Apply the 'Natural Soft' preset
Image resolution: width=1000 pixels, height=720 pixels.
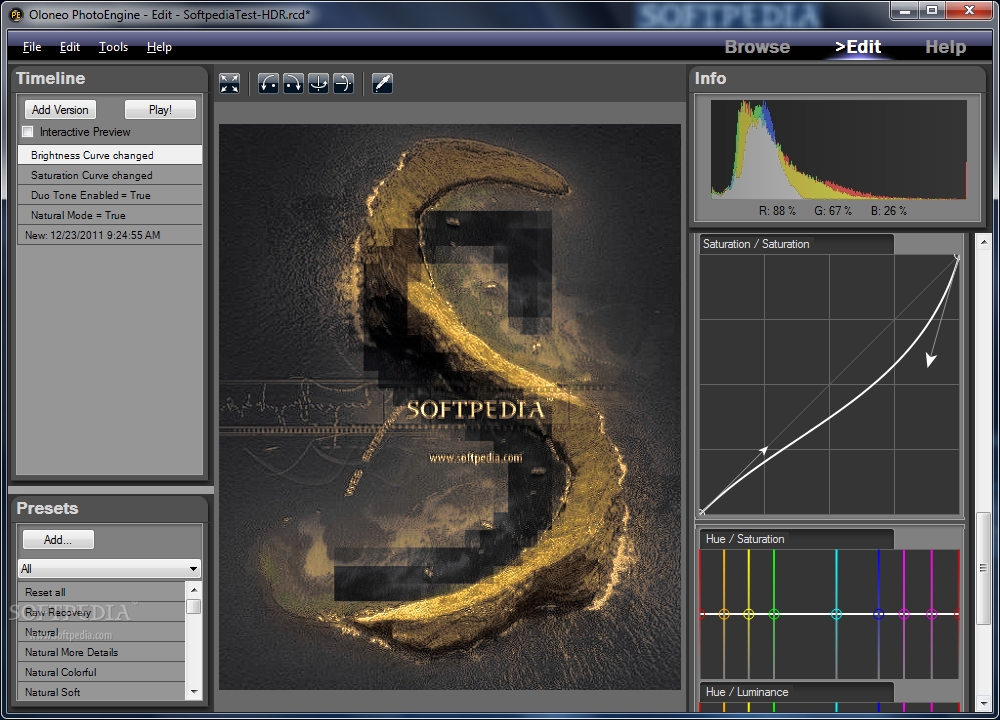(101, 691)
